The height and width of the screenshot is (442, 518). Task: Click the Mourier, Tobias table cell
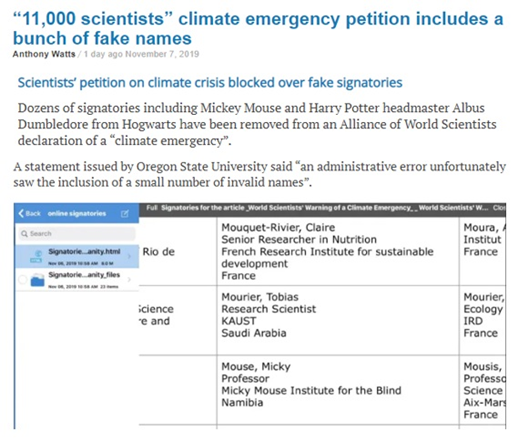point(338,320)
